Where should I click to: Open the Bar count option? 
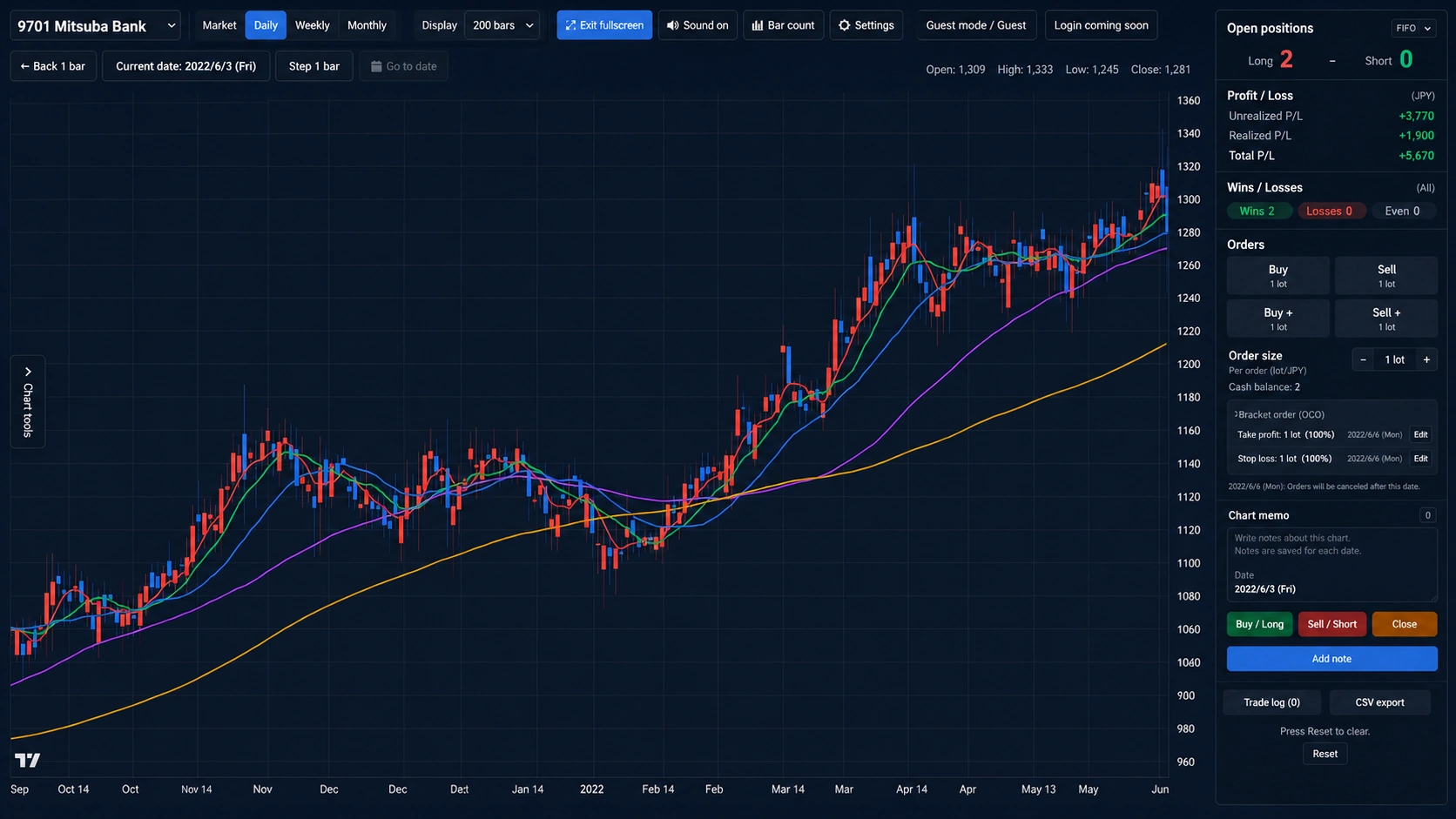(783, 25)
